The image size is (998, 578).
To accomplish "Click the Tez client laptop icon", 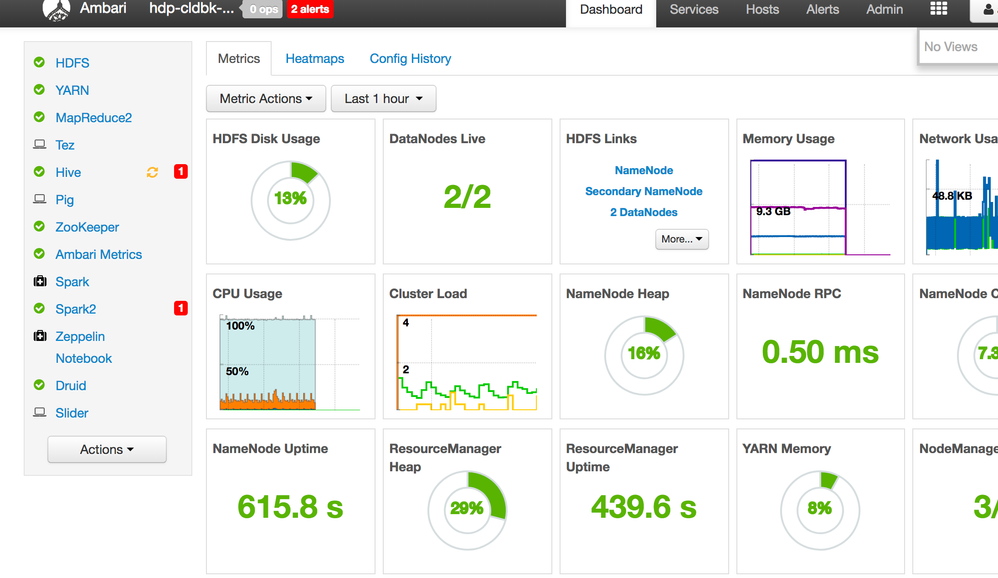I will [x=39, y=144].
